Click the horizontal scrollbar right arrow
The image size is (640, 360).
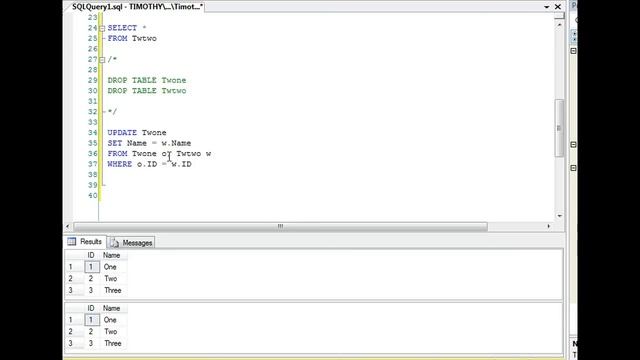pyautogui.click(x=549, y=226)
